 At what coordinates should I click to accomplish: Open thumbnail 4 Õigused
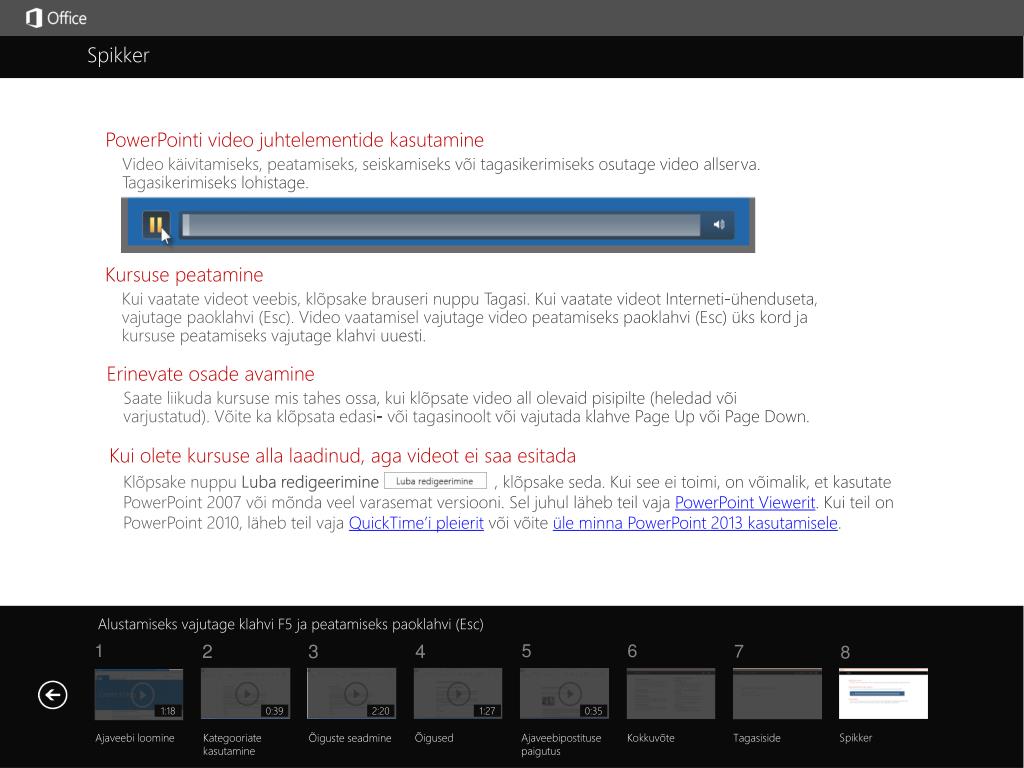coord(458,694)
